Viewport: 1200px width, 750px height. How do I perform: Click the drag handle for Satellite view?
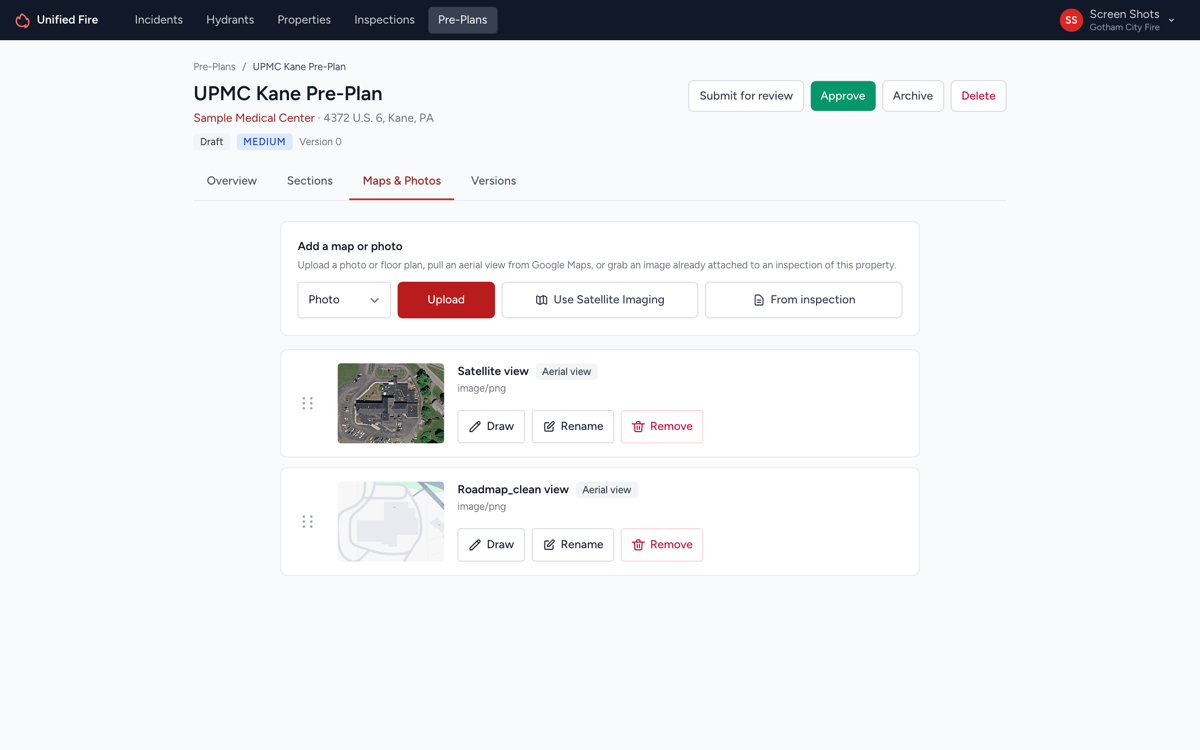[308, 404]
